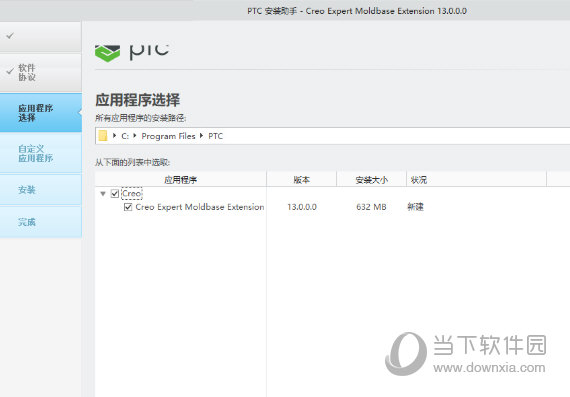Go to 软件协议 step in sidebar
Image resolution: width=570 pixels, height=397 pixels.
tap(41, 73)
